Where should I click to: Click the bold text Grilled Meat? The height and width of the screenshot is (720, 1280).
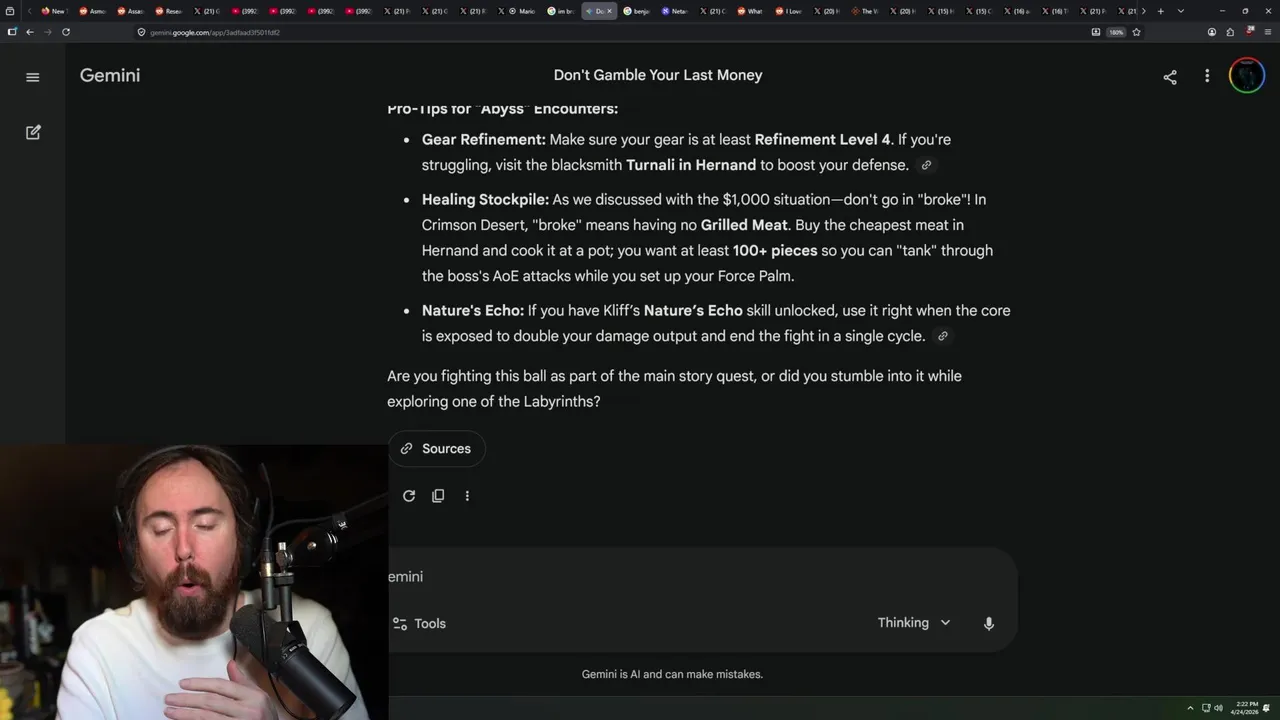click(744, 225)
